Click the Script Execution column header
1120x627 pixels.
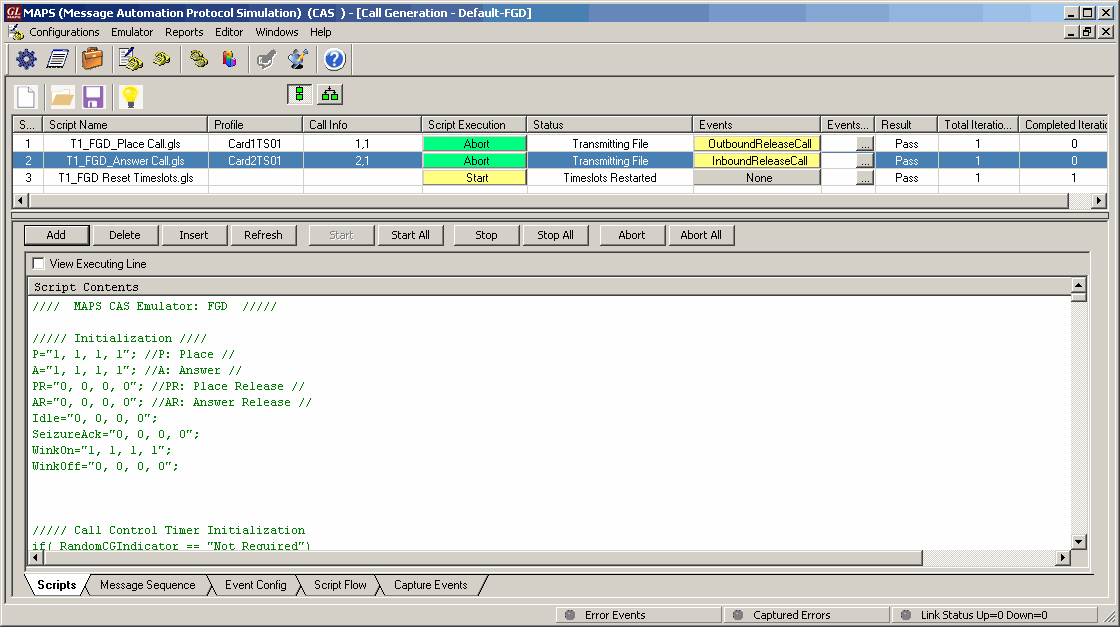point(474,125)
